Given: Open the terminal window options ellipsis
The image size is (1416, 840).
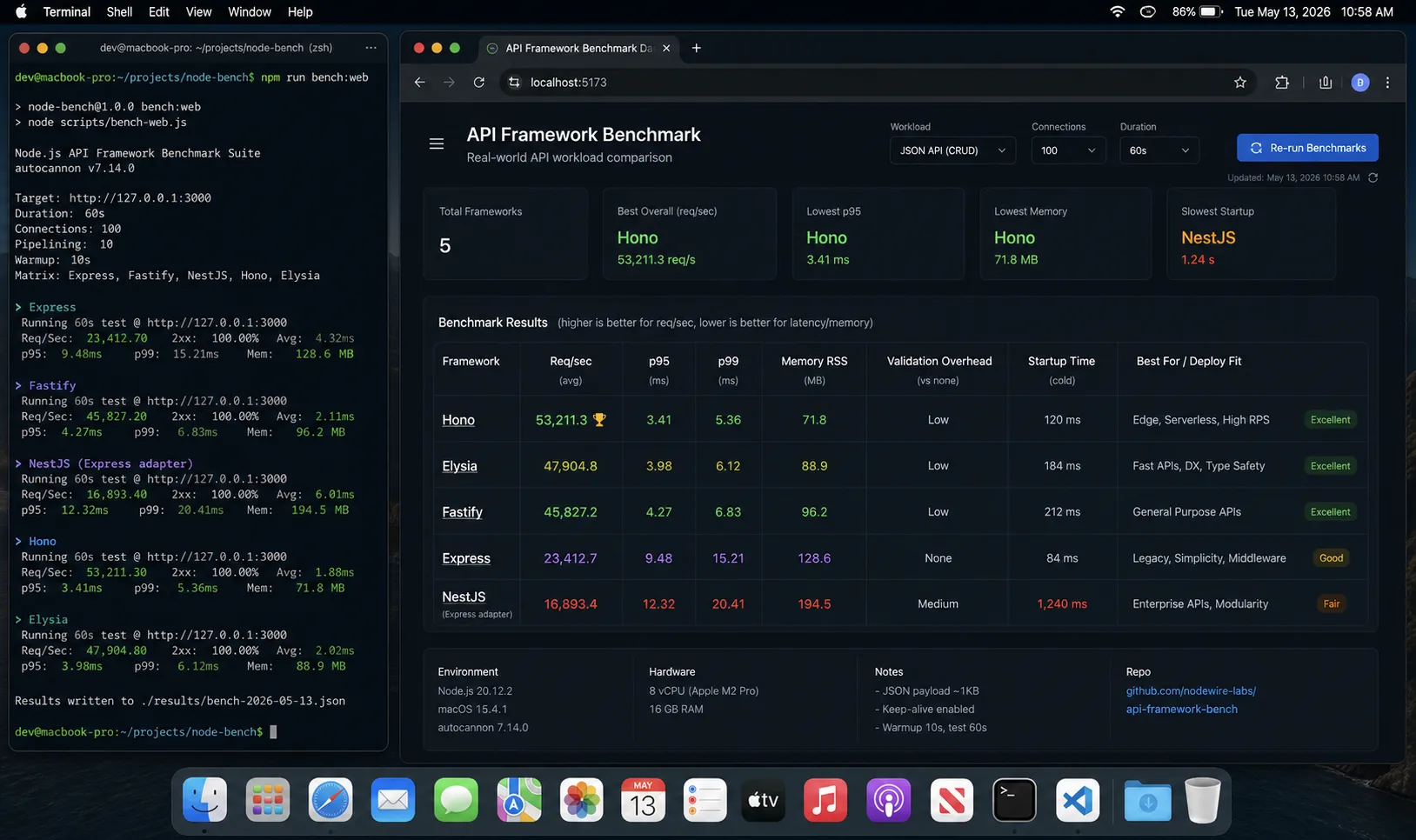Looking at the screenshot, I should pyautogui.click(x=371, y=48).
